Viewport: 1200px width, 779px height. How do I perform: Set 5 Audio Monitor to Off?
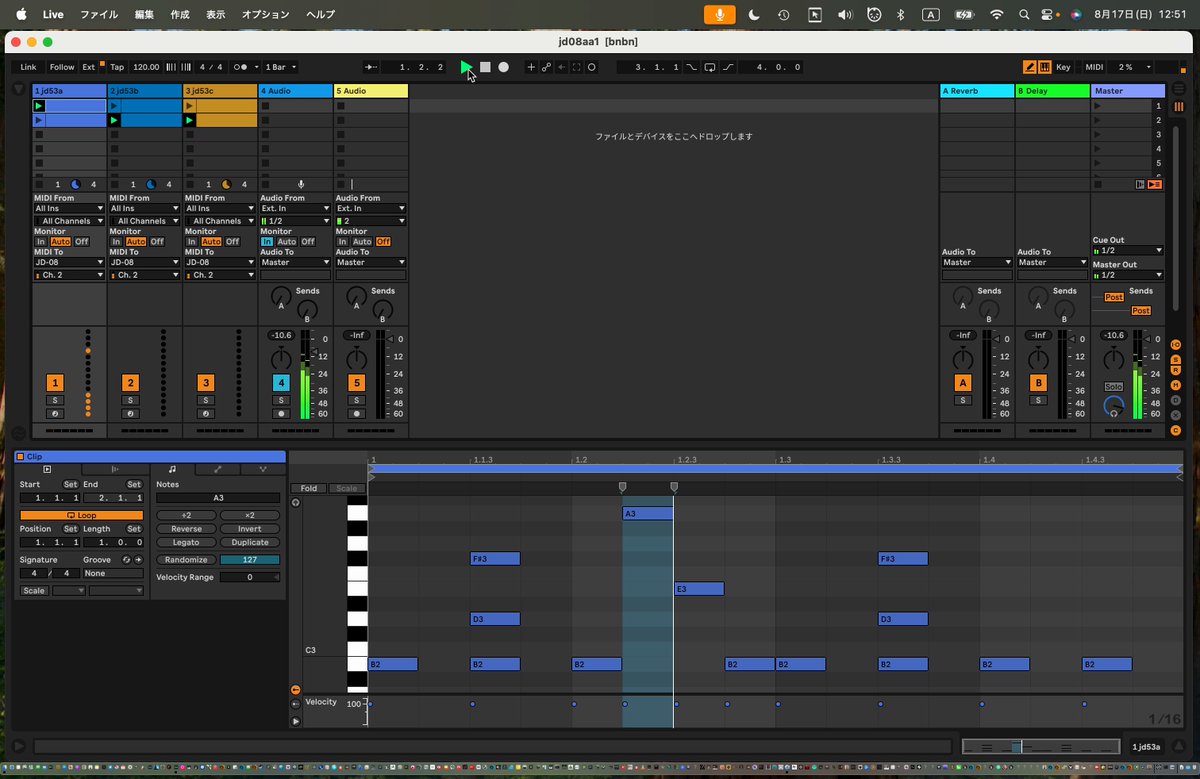[383, 242]
